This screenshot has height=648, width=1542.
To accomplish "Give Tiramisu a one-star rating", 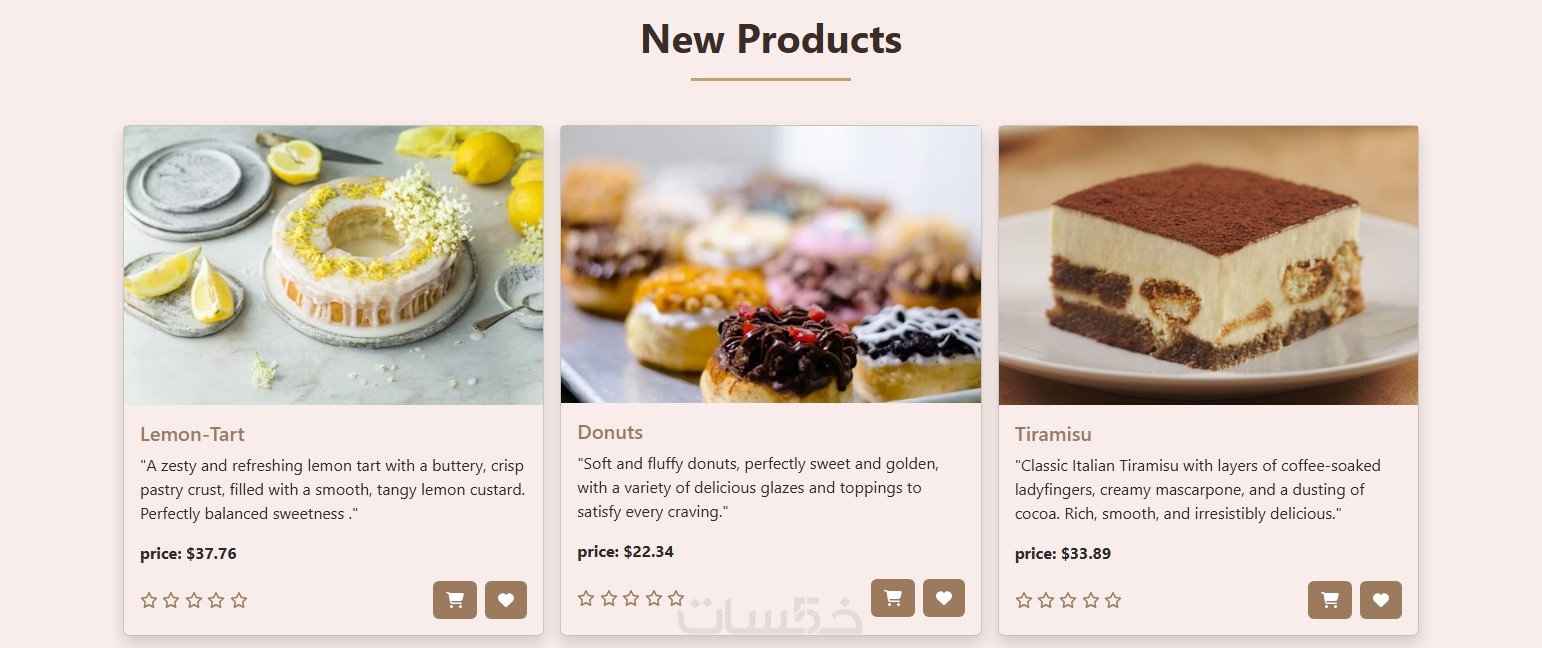I will [x=1024, y=600].
